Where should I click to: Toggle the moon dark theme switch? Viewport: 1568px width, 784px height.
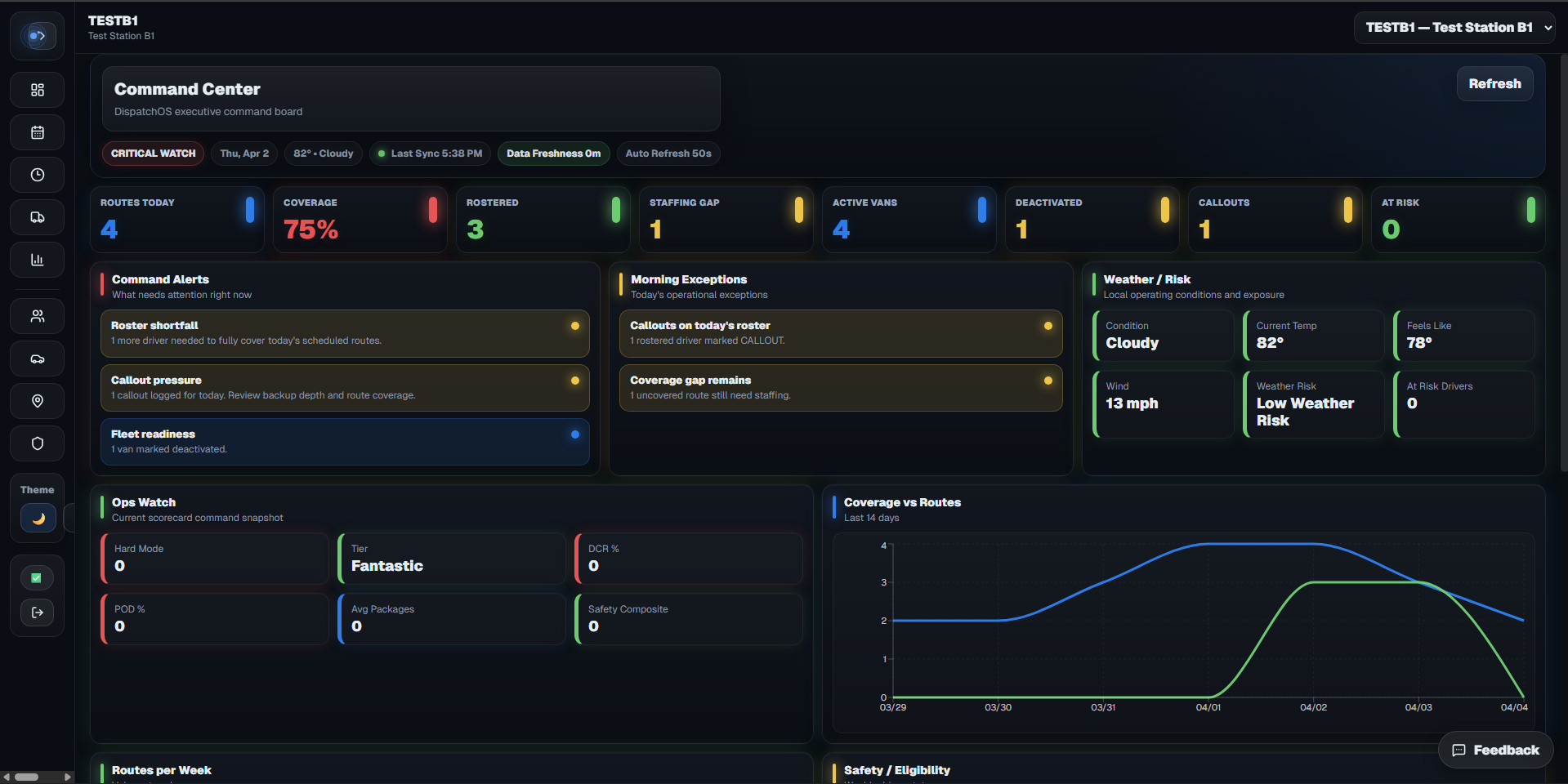coord(38,518)
